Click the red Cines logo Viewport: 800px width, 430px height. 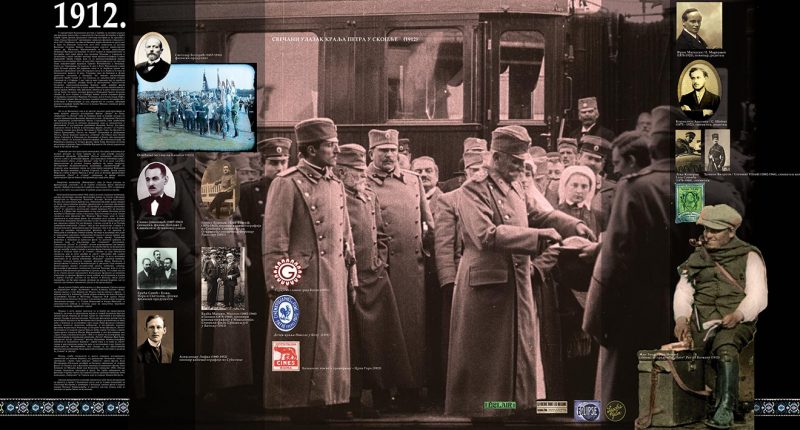(285, 355)
